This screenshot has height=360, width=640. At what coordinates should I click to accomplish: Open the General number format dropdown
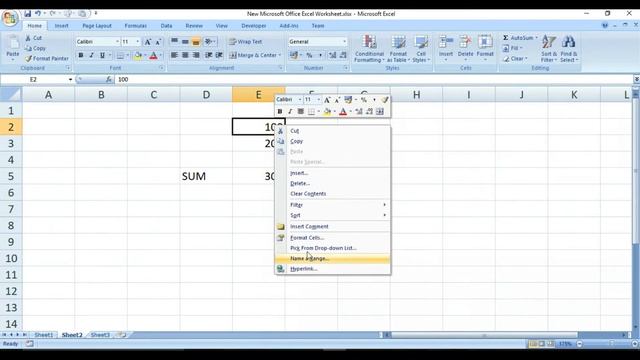344,42
